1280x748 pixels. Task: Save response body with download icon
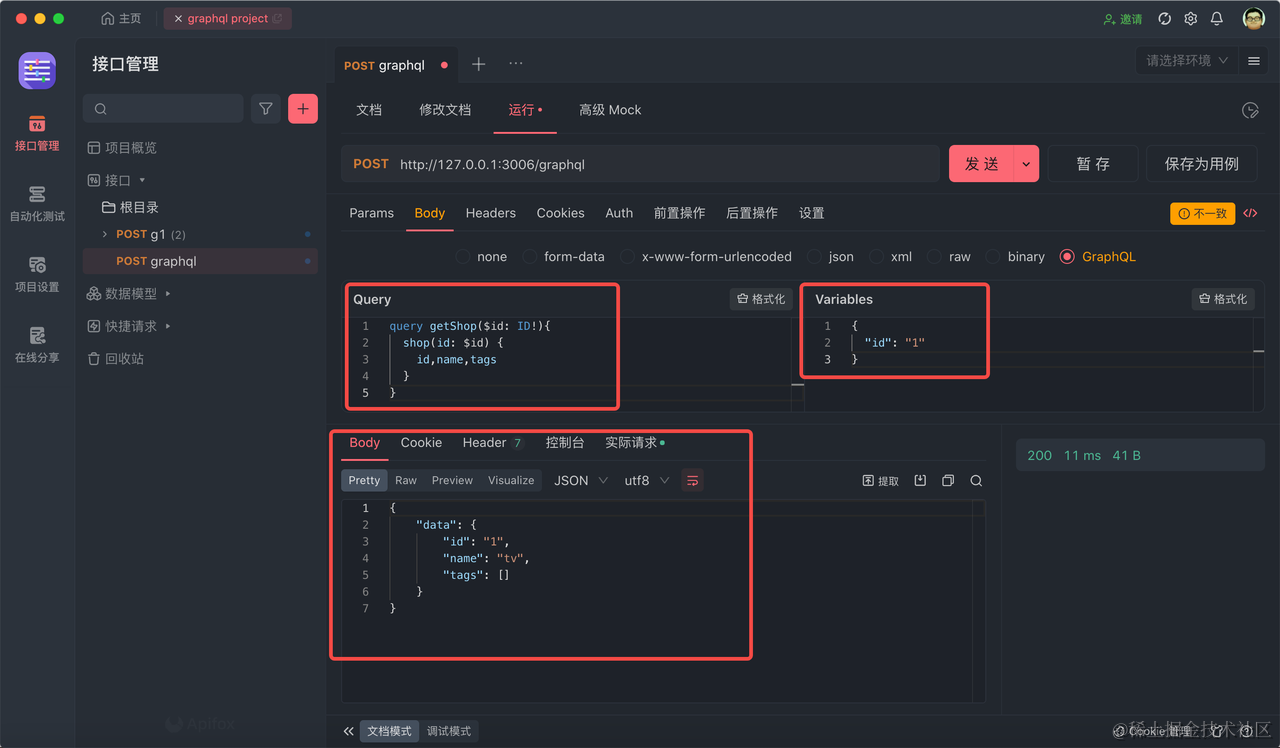click(x=920, y=480)
